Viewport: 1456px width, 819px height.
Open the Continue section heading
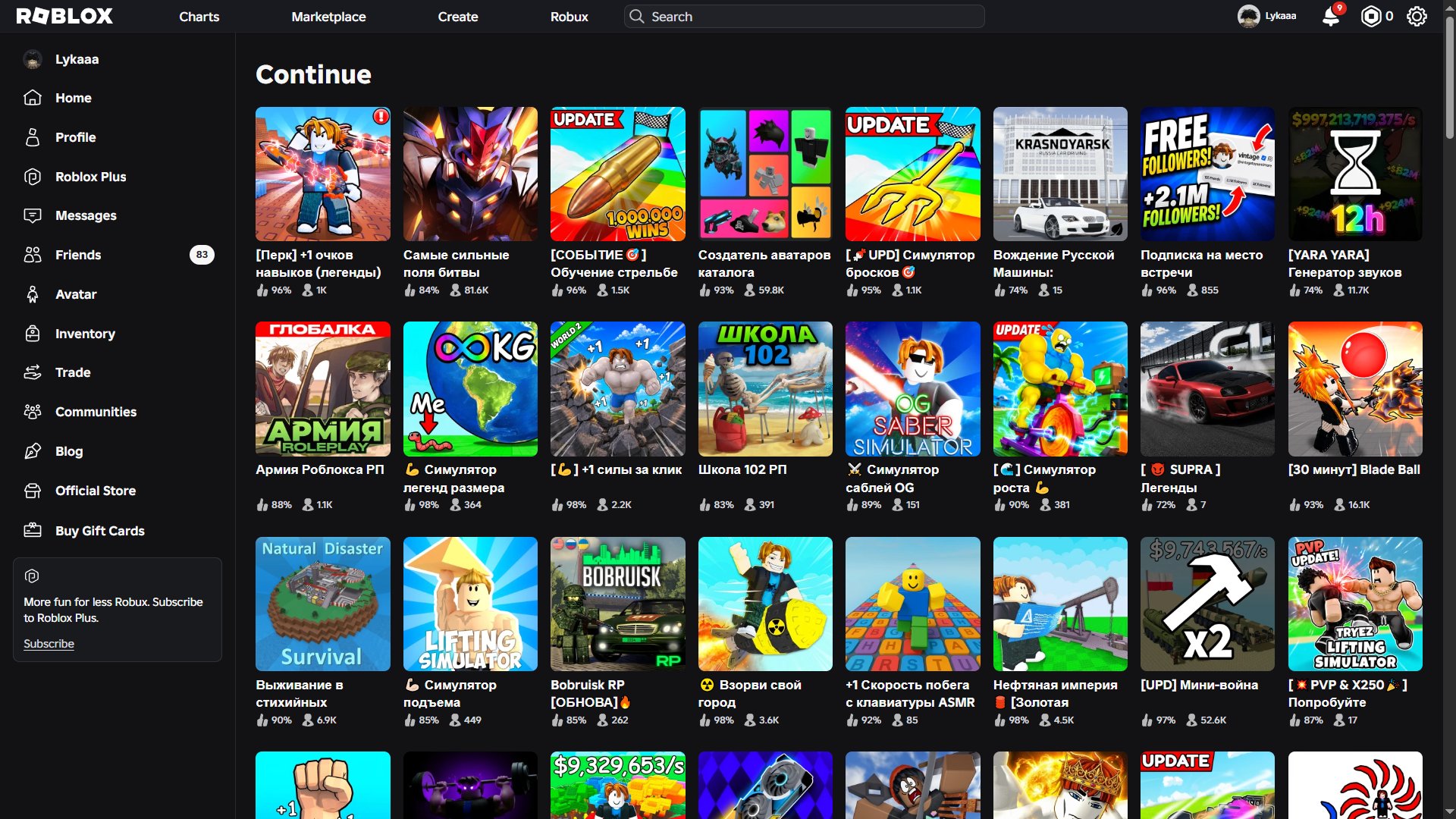[313, 74]
